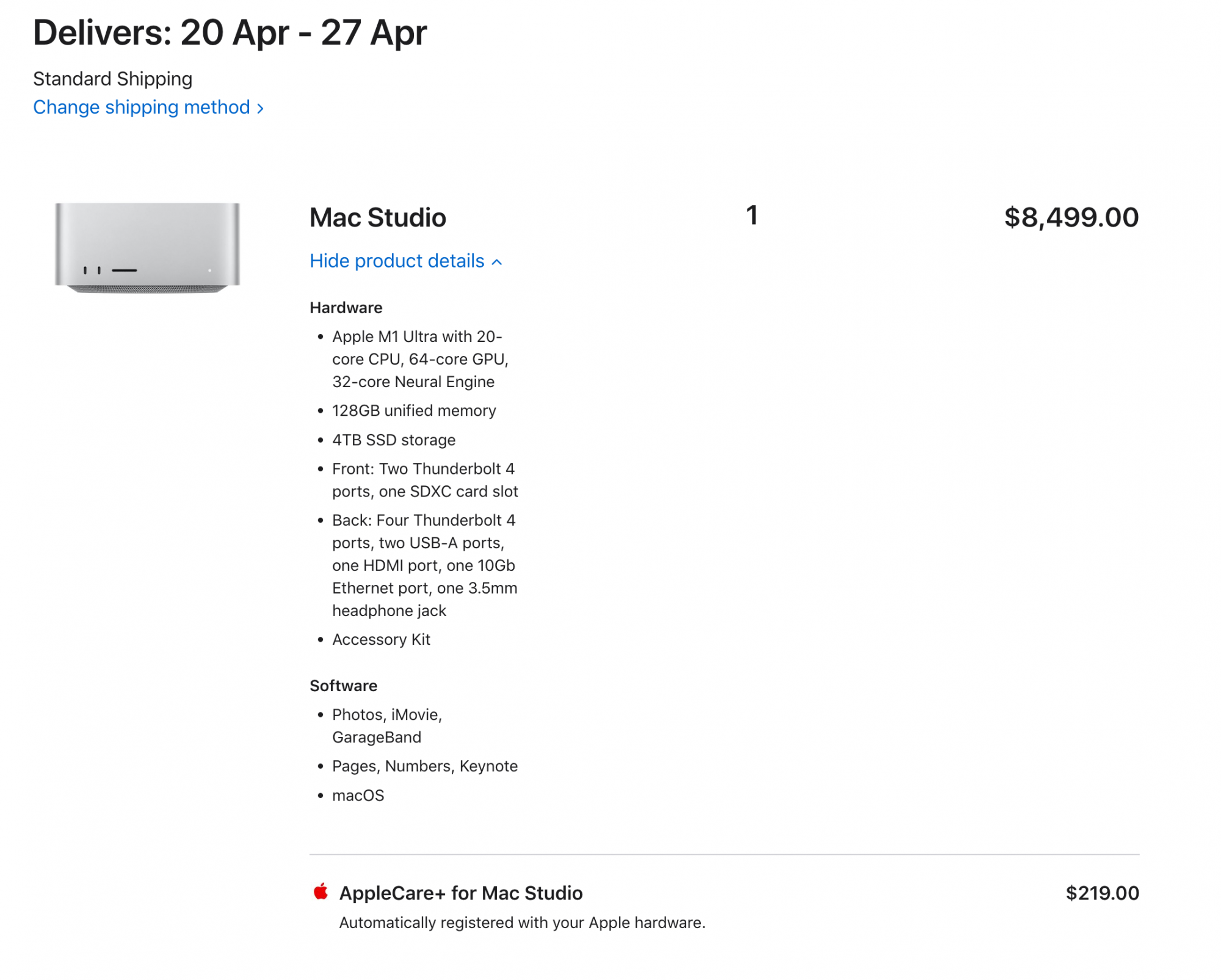Click the red Apple logo beside AppleCare+
The height and width of the screenshot is (980, 1221).
tap(321, 892)
